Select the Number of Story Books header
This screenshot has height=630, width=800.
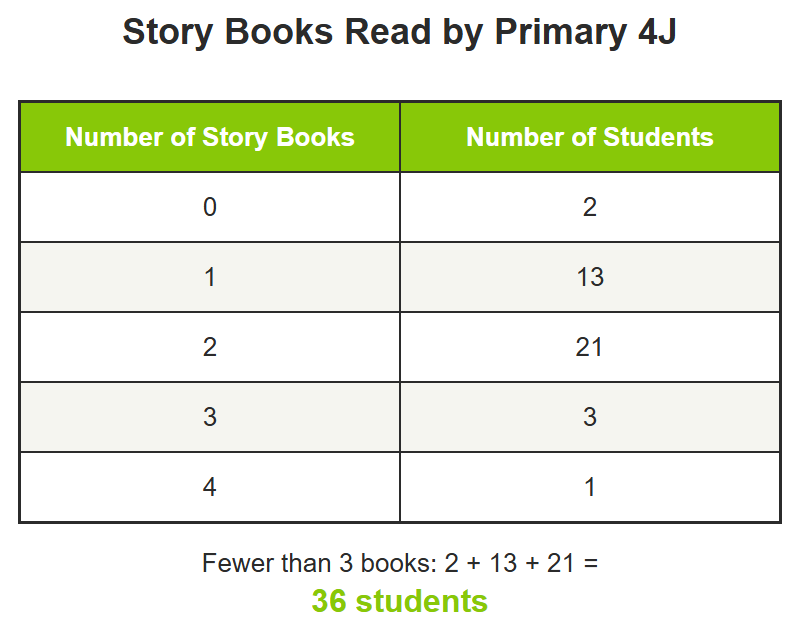(210, 137)
